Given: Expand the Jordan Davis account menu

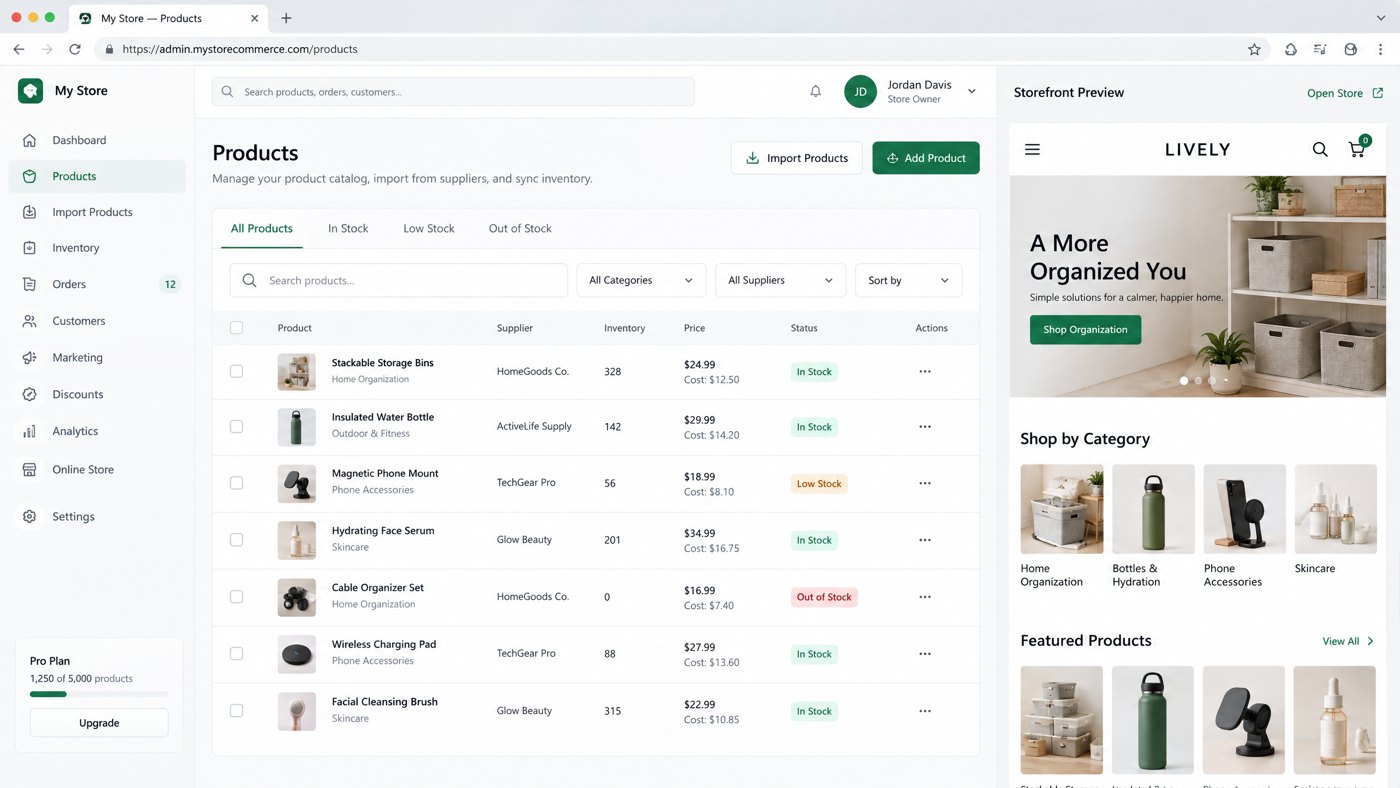Looking at the screenshot, I should pos(971,91).
